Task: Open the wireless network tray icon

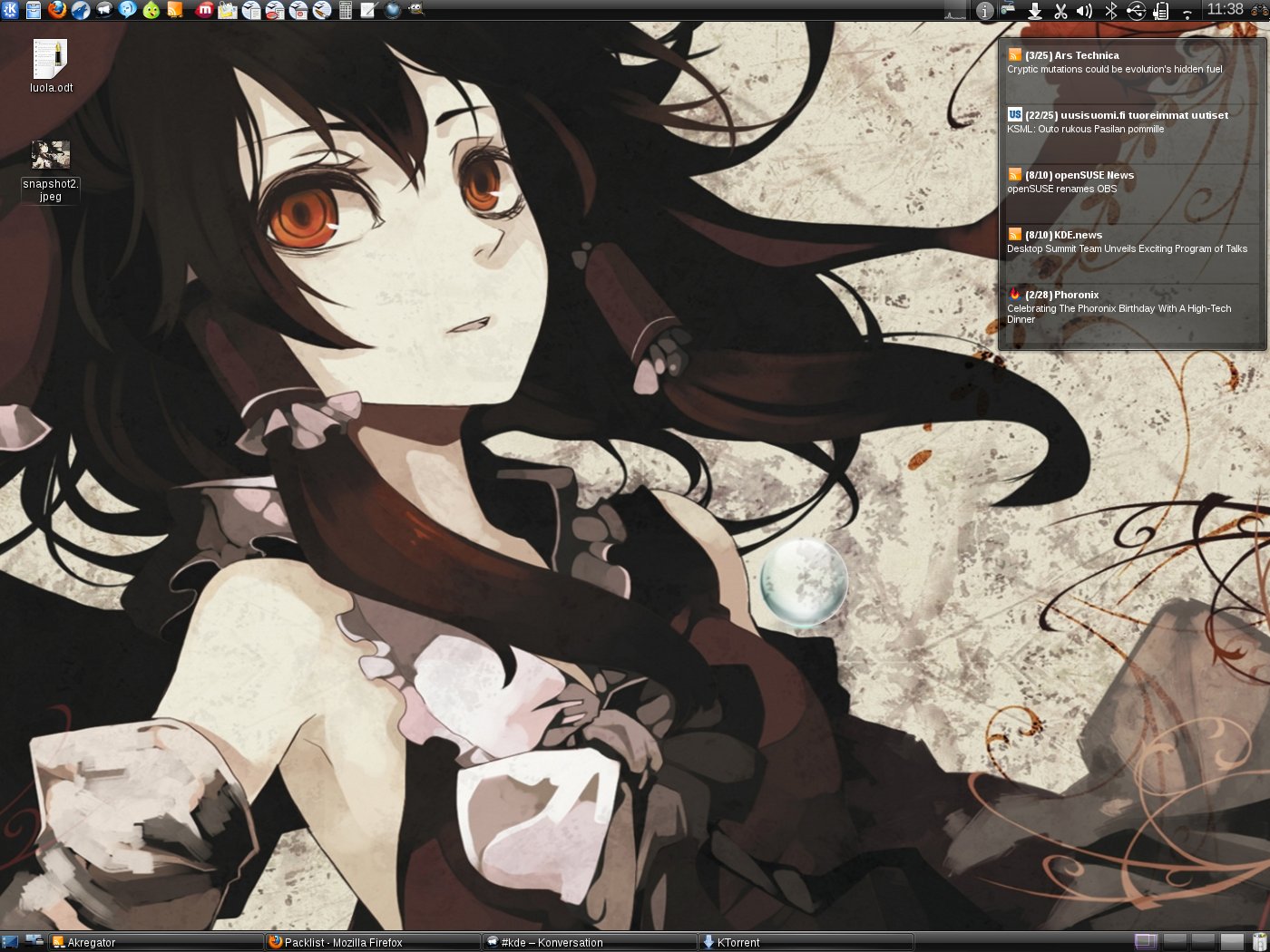Action: click(1187, 14)
